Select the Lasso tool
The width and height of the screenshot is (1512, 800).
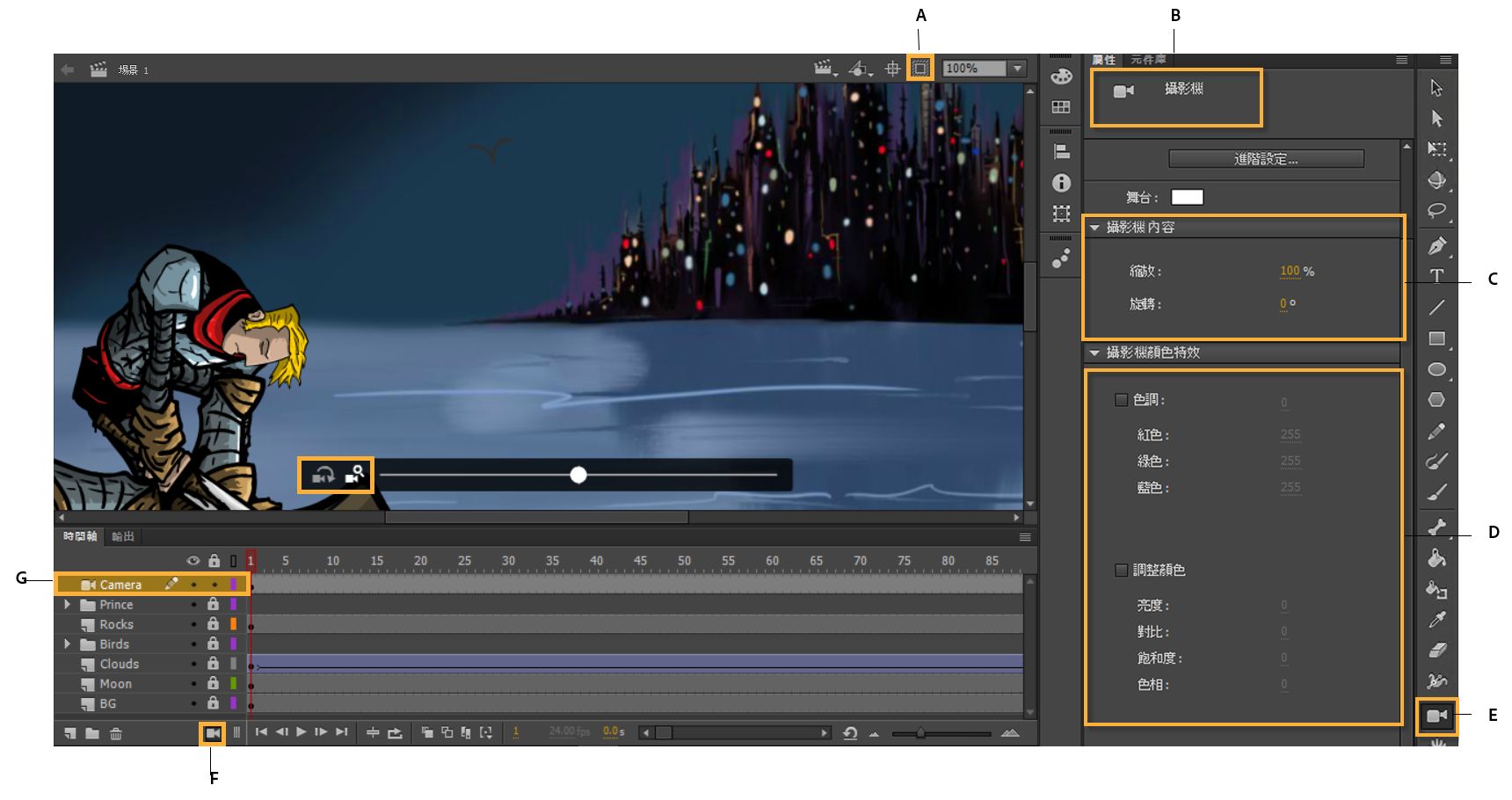[x=1436, y=211]
